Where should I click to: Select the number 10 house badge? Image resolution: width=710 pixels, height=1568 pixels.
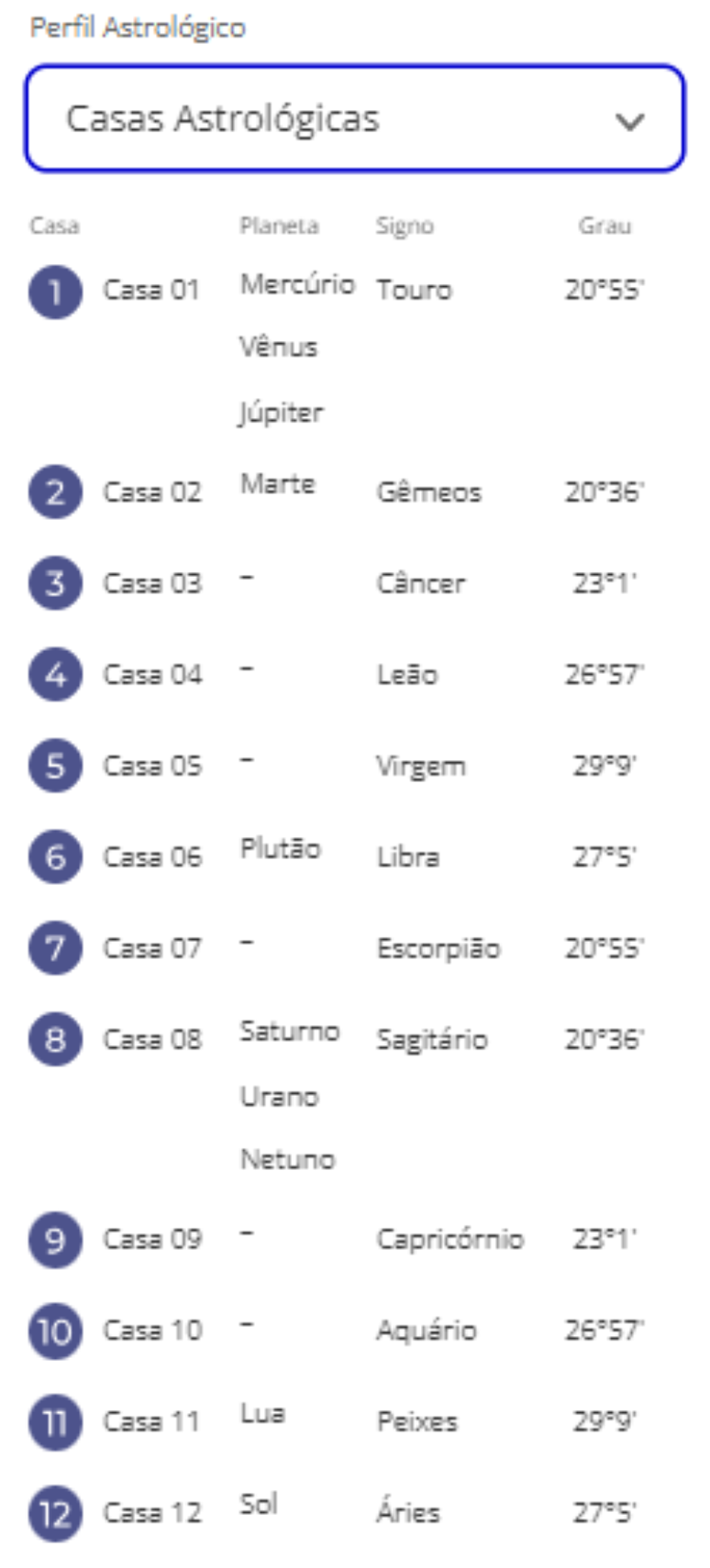(55, 1331)
